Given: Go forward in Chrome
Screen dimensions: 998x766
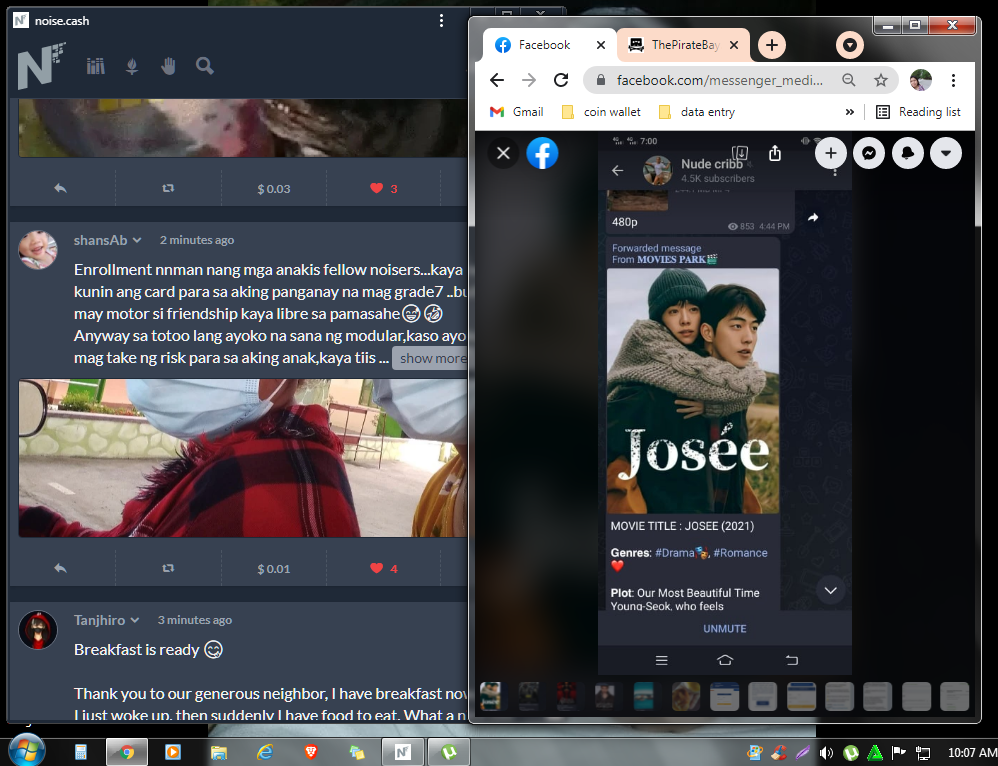Looking at the screenshot, I should pyautogui.click(x=529, y=80).
